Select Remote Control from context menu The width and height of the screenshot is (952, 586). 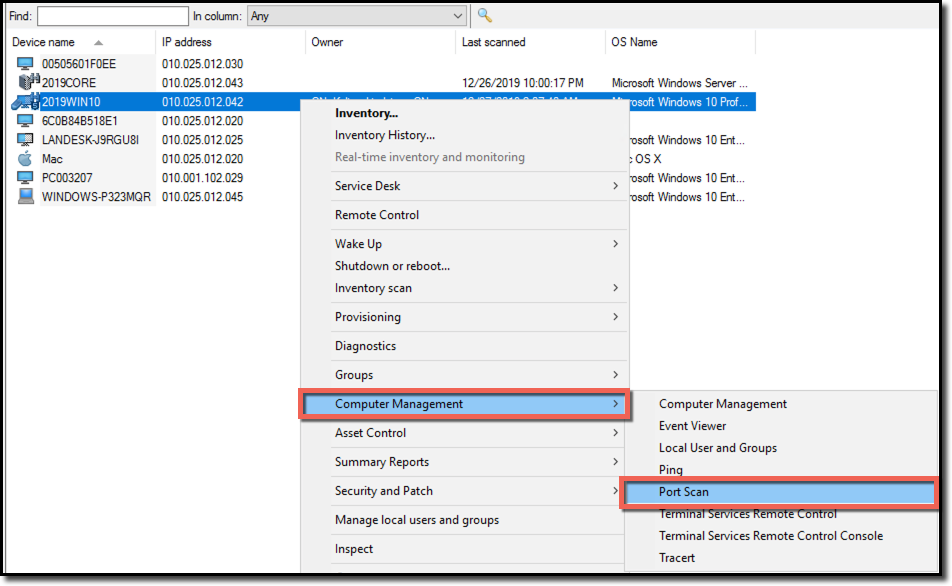click(x=377, y=215)
